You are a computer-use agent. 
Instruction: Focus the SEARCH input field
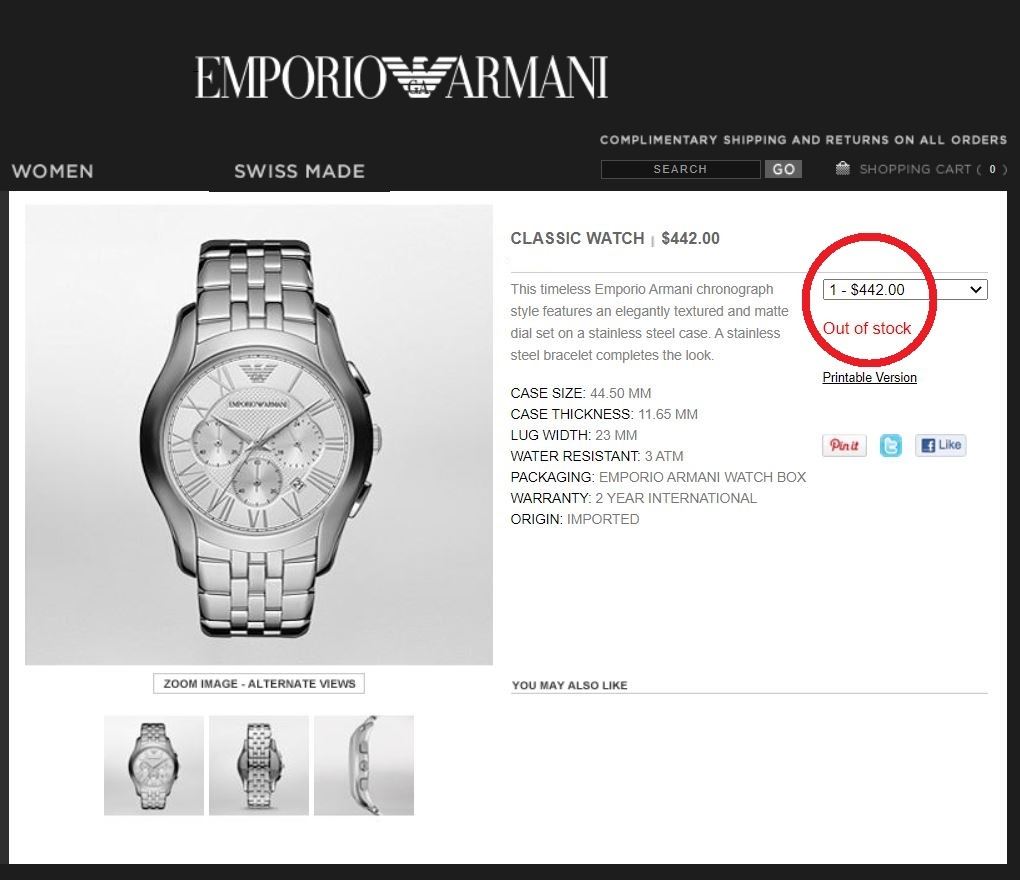[x=680, y=169]
